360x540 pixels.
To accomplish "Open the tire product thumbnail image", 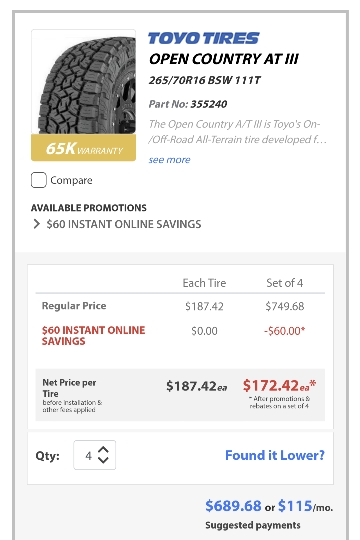I will pyautogui.click(x=83, y=82).
